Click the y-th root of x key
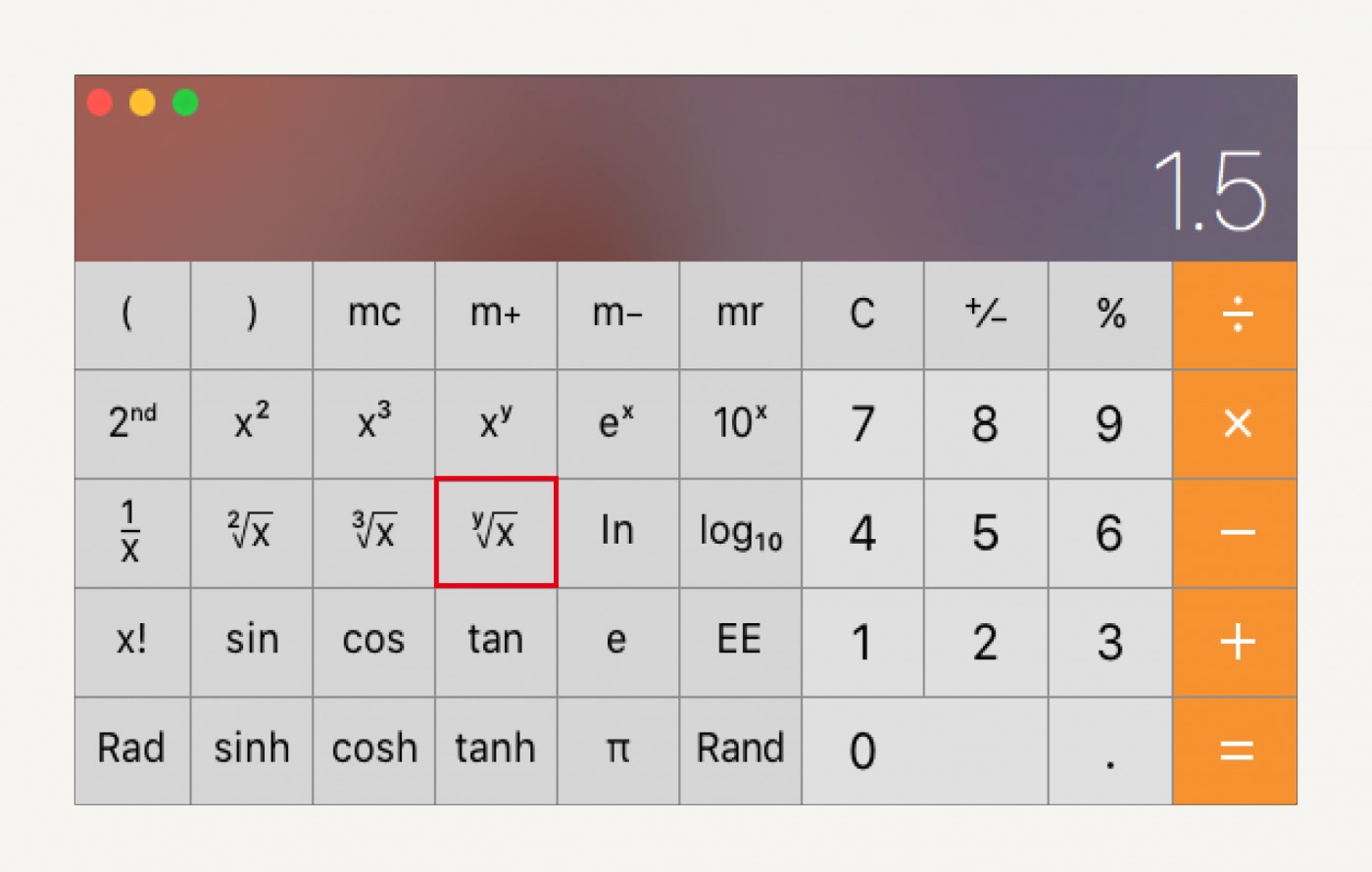The image size is (1372, 872). pyautogui.click(x=496, y=533)
